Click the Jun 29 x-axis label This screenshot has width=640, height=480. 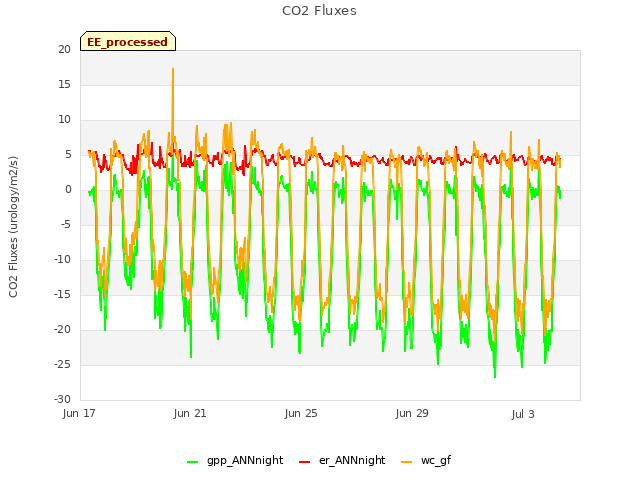coord(412,413)
